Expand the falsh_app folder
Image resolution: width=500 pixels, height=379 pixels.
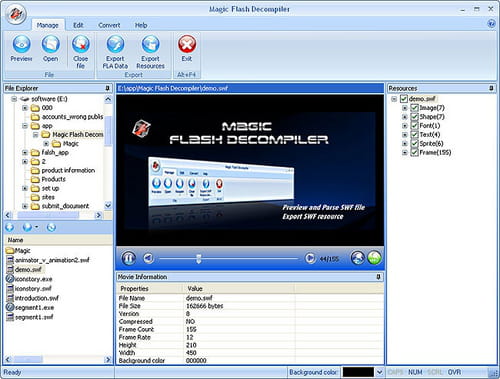pos(25,153)
